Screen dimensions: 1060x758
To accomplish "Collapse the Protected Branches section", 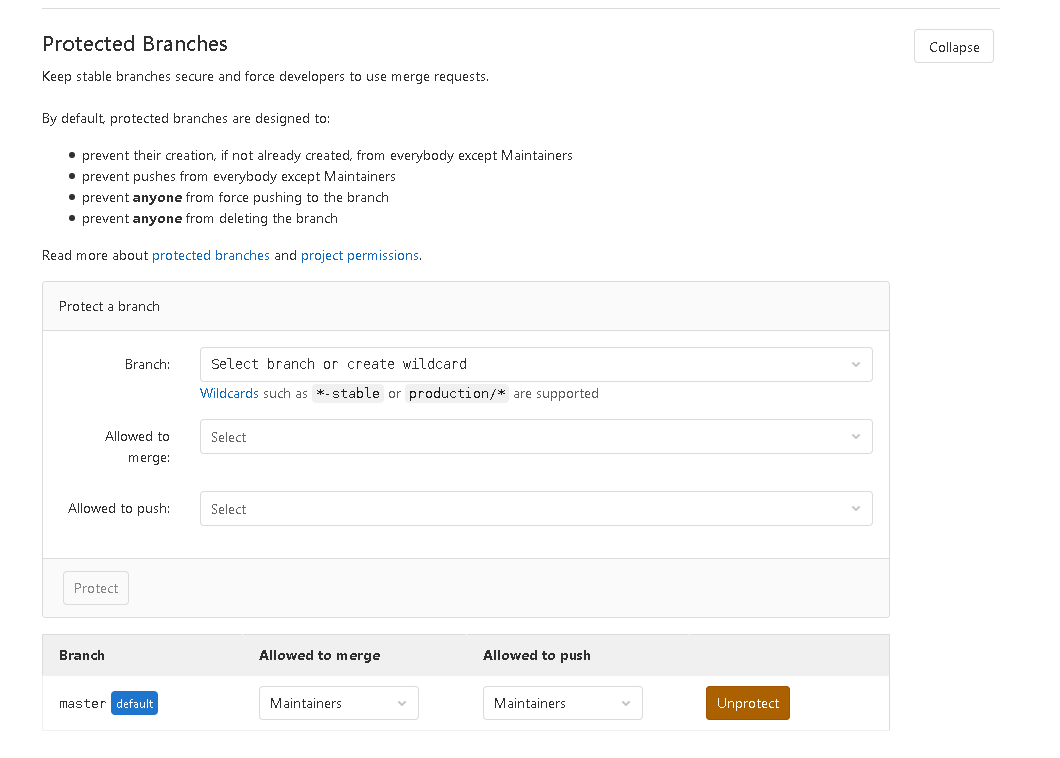I will coord(953,47).
